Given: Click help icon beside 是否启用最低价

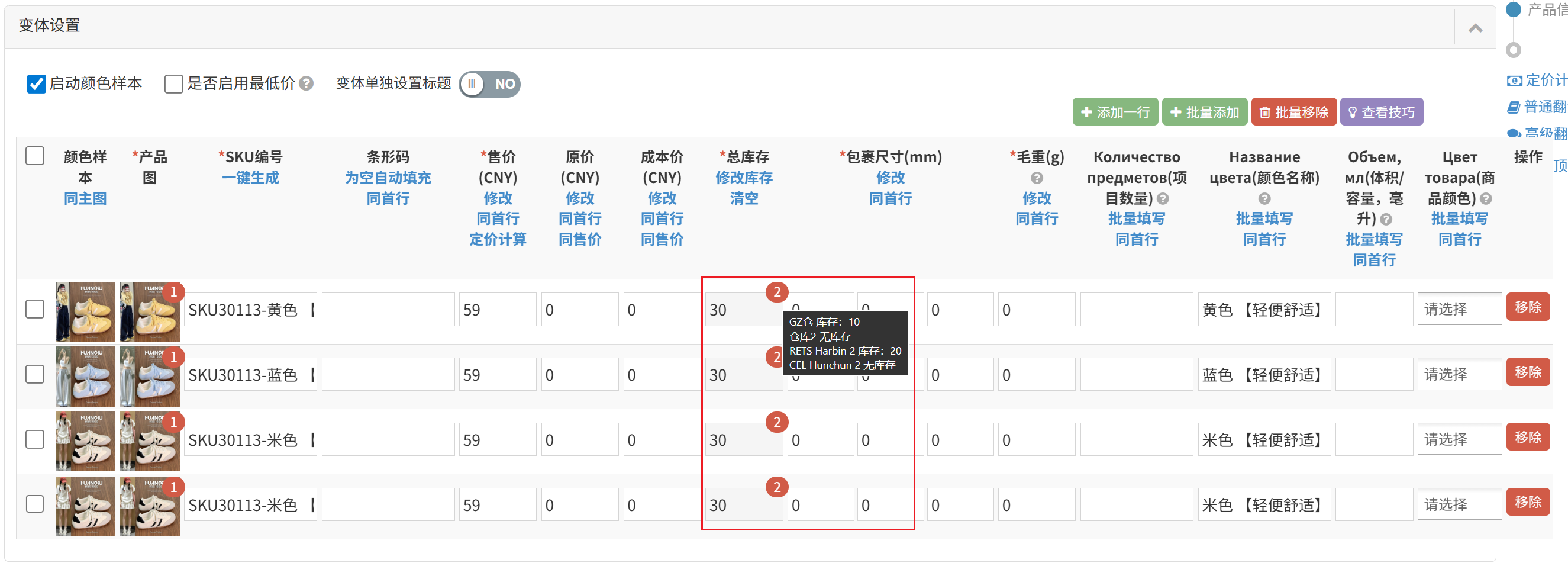Looking at the screenshot, I should [306, 83].
